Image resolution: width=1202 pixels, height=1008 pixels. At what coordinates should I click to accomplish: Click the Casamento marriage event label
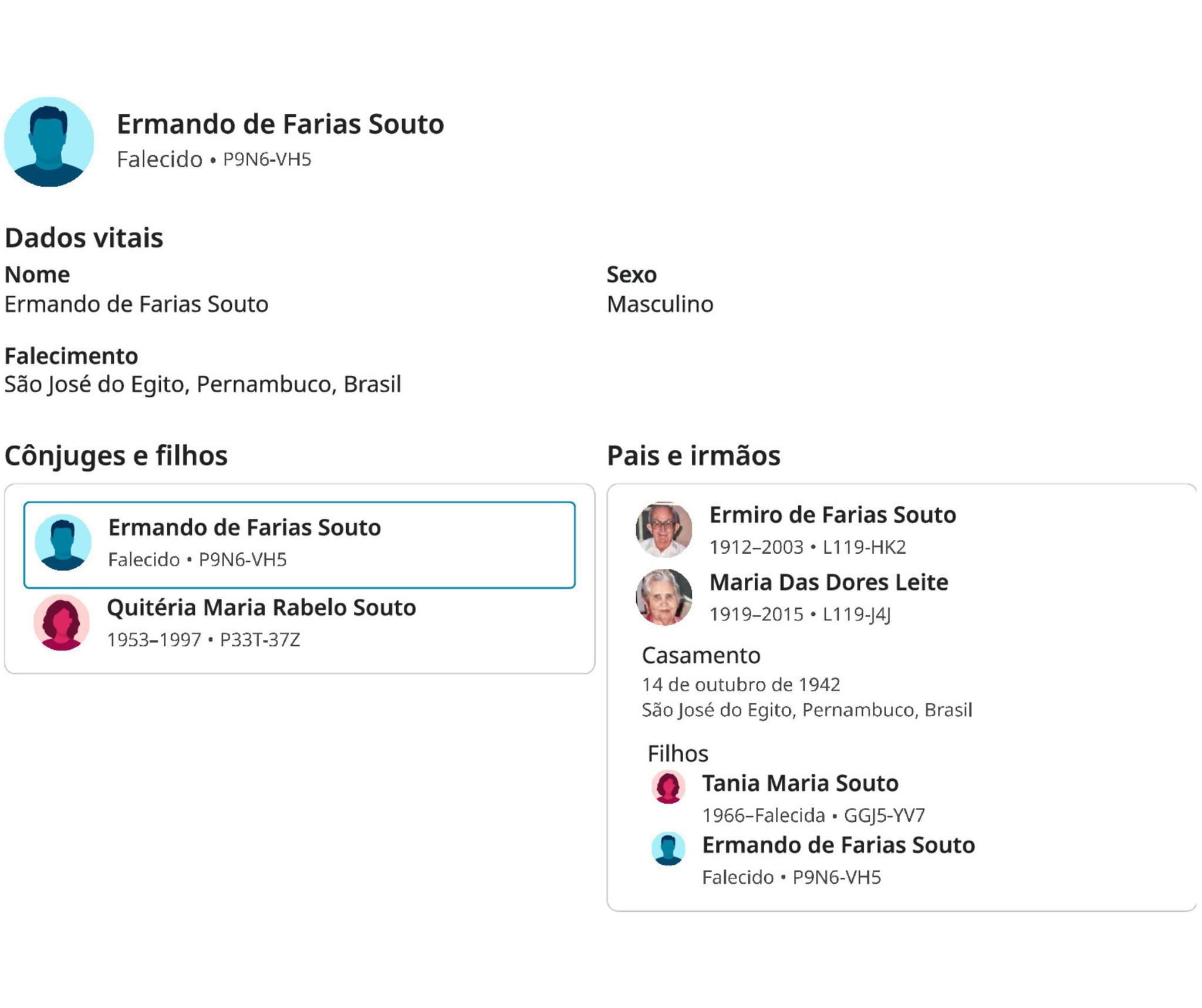coord(701,655)
